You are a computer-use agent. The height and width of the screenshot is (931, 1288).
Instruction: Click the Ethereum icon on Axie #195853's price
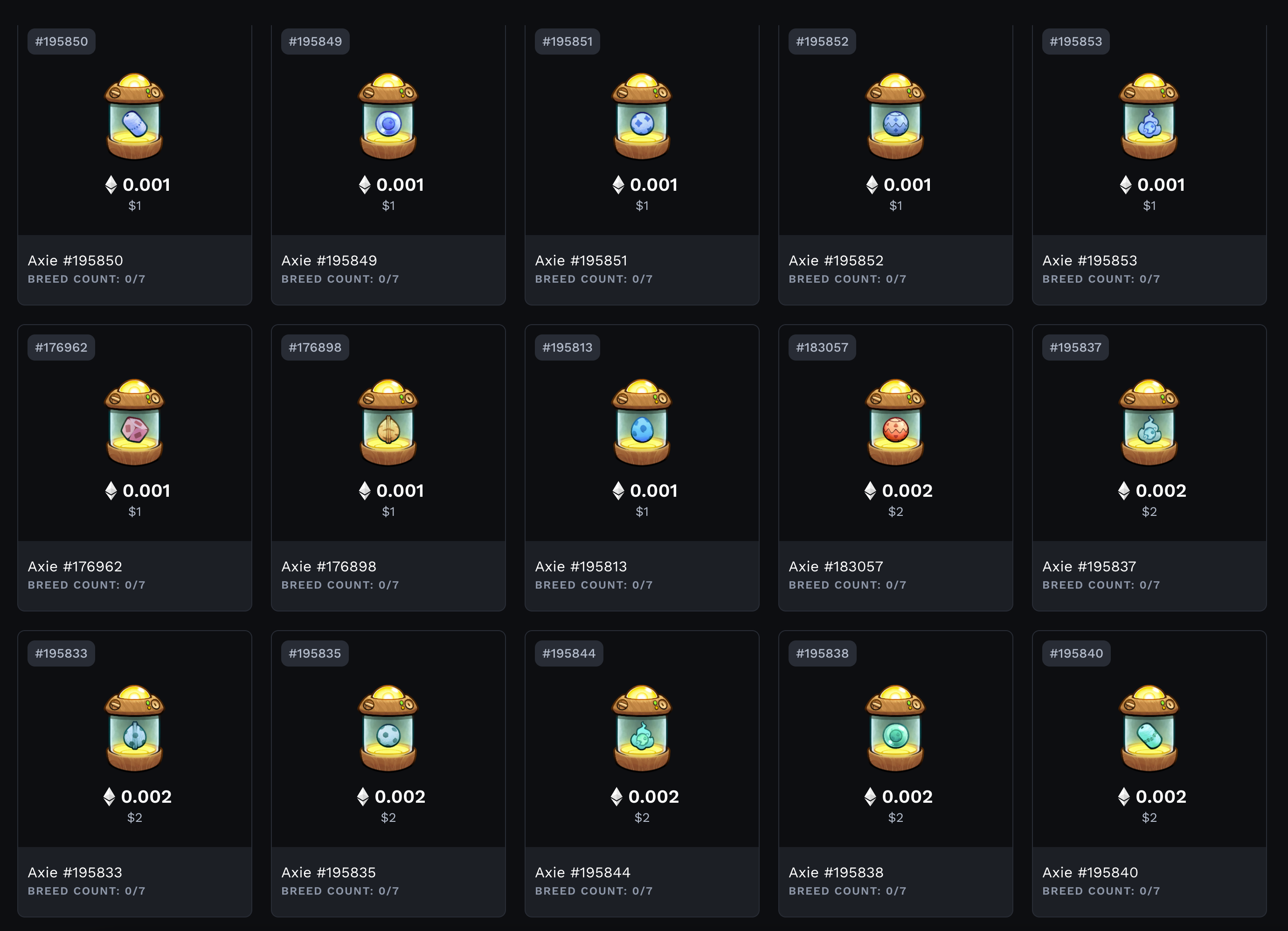[1126, 185]
